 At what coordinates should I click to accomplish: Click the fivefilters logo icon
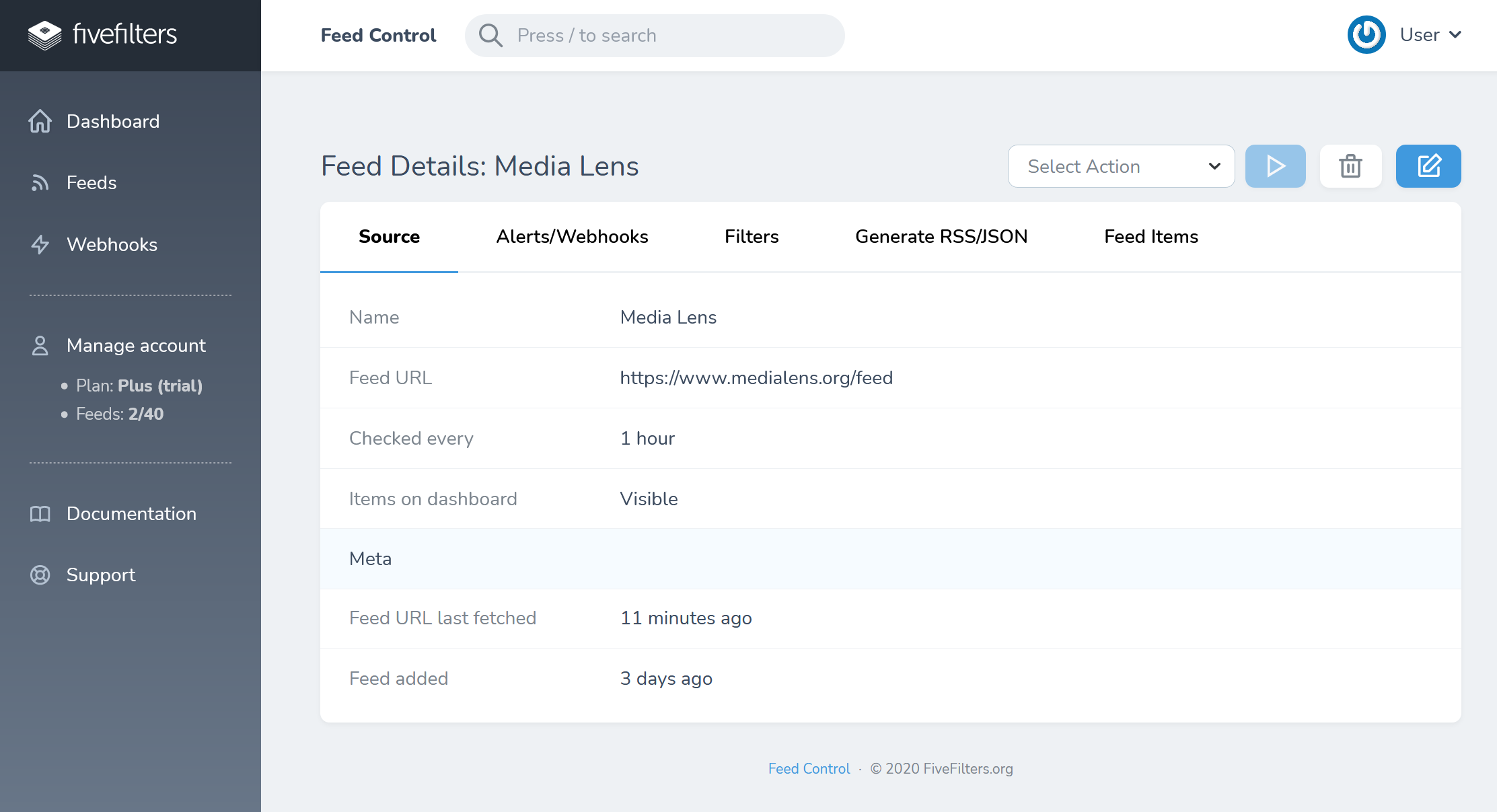point(44,35)
